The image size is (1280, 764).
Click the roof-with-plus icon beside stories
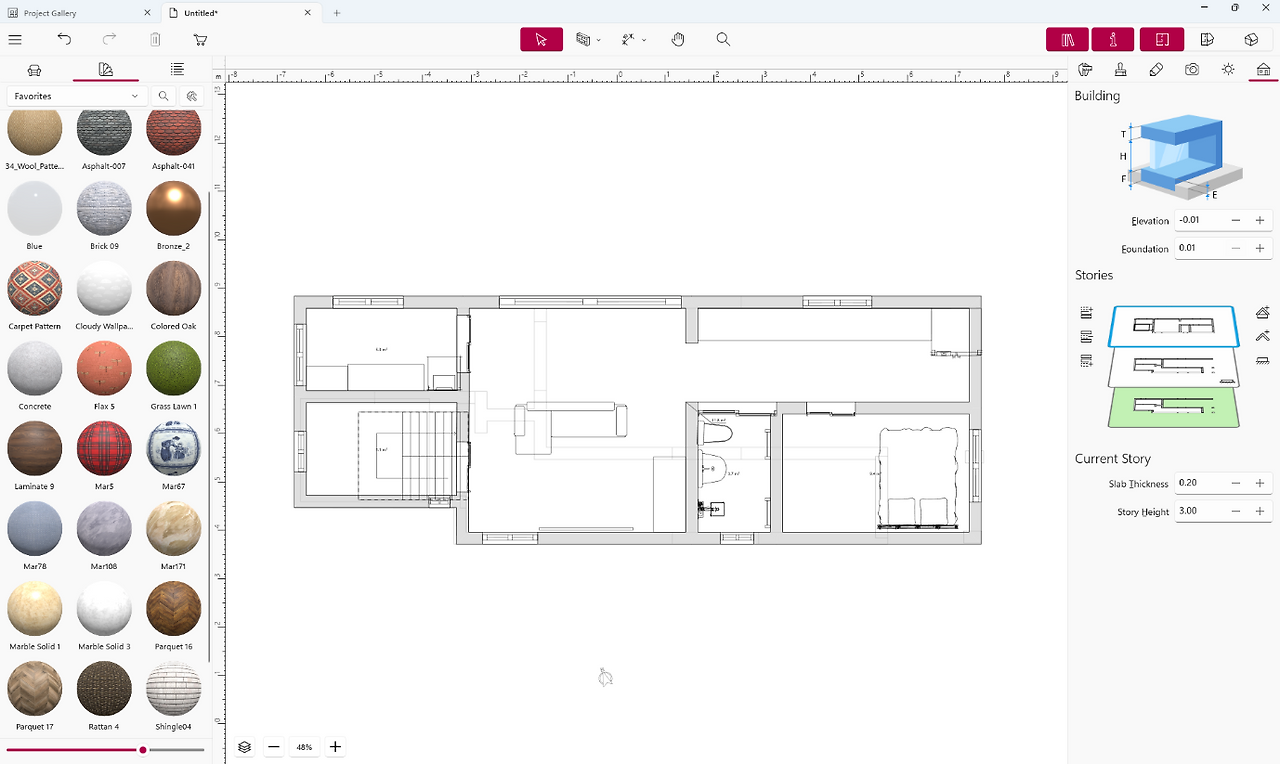[x=1262, y=312]
